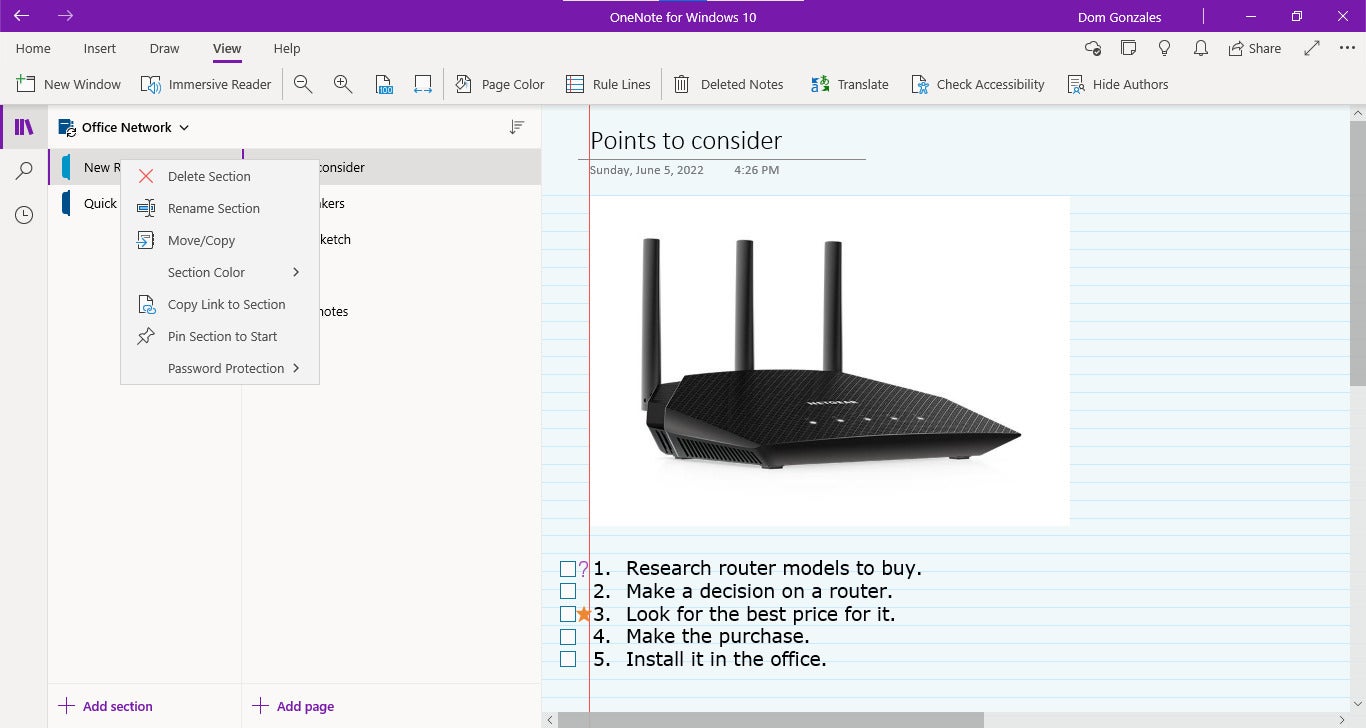Click the orange star tag on item 3

pos(584,614)
